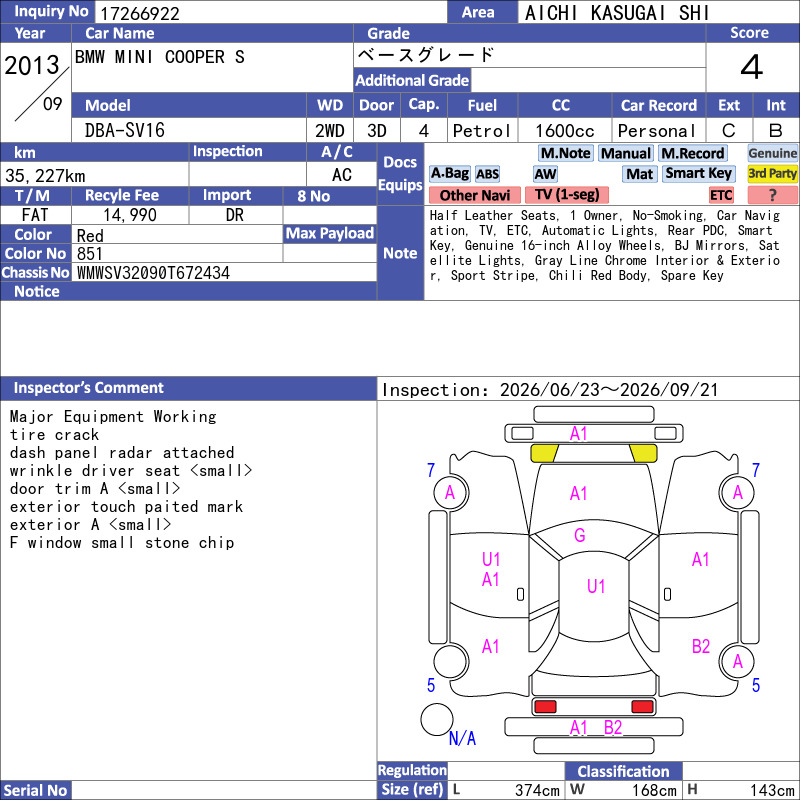800x800 pixels.
Task: Select the model code DBA-SV16
Action: point(124,131)
